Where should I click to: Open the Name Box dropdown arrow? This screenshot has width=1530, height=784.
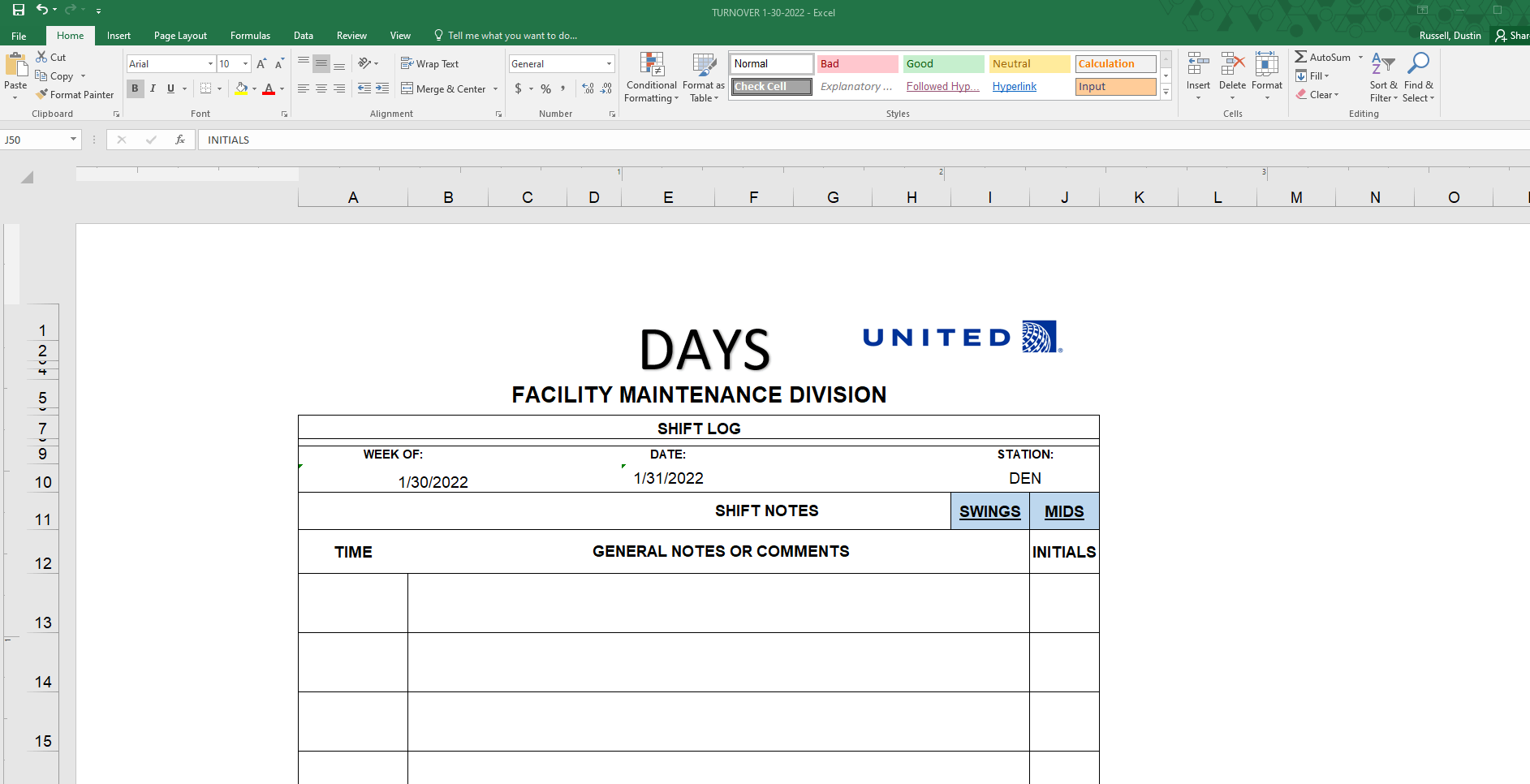pyautogui.click(x=73, y=140)
